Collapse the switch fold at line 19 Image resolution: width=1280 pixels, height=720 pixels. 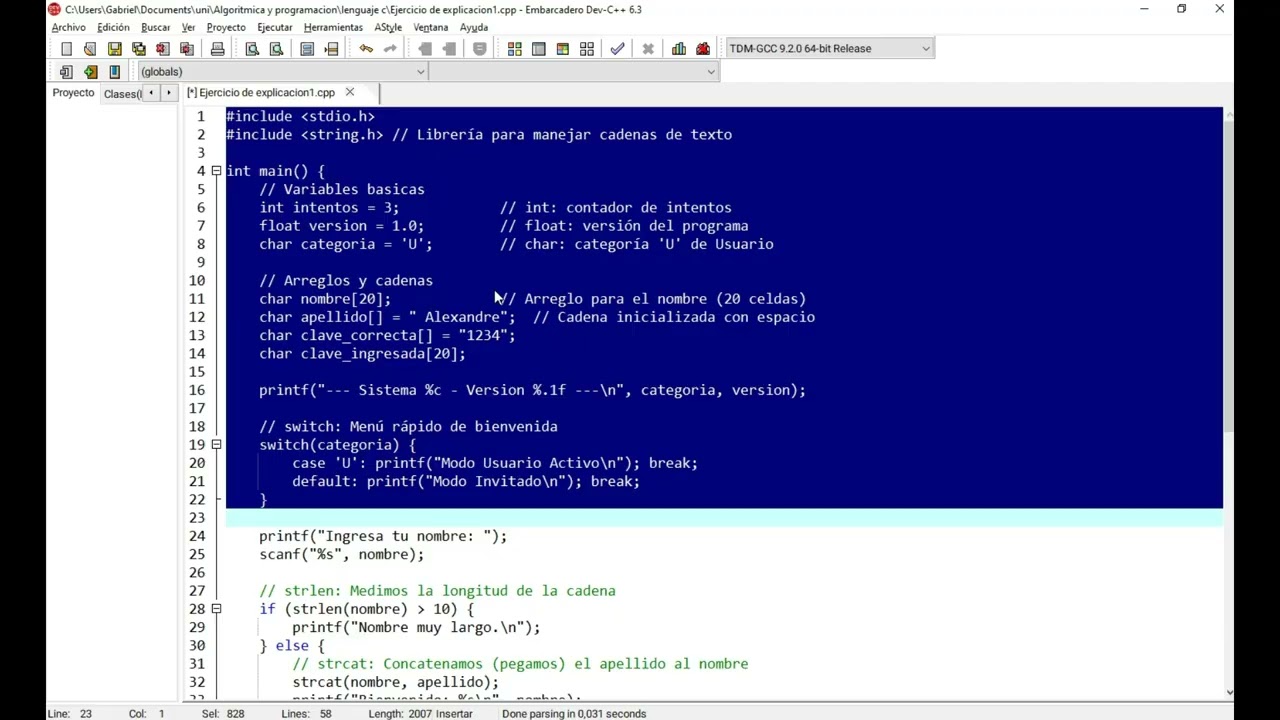[x=216, y=445]
